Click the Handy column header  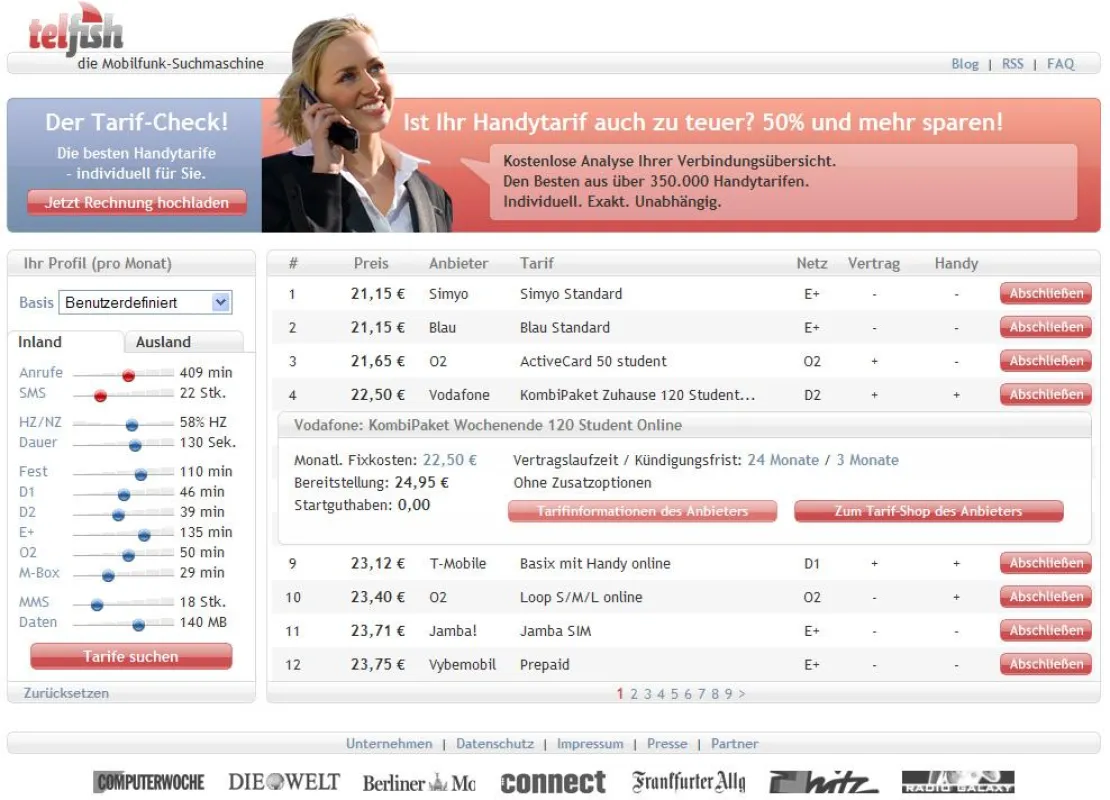tap(956, 263)
